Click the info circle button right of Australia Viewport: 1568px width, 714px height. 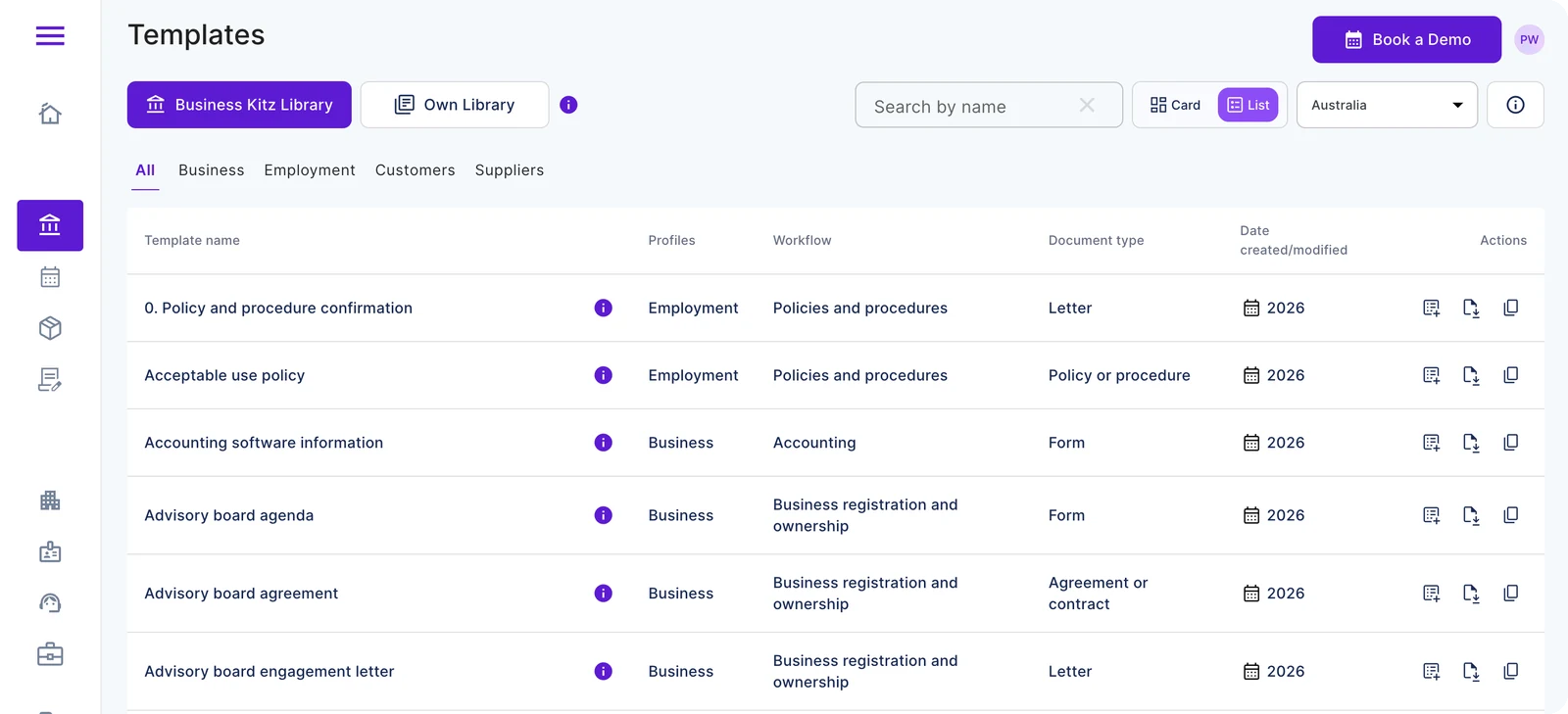point(1515,105)
